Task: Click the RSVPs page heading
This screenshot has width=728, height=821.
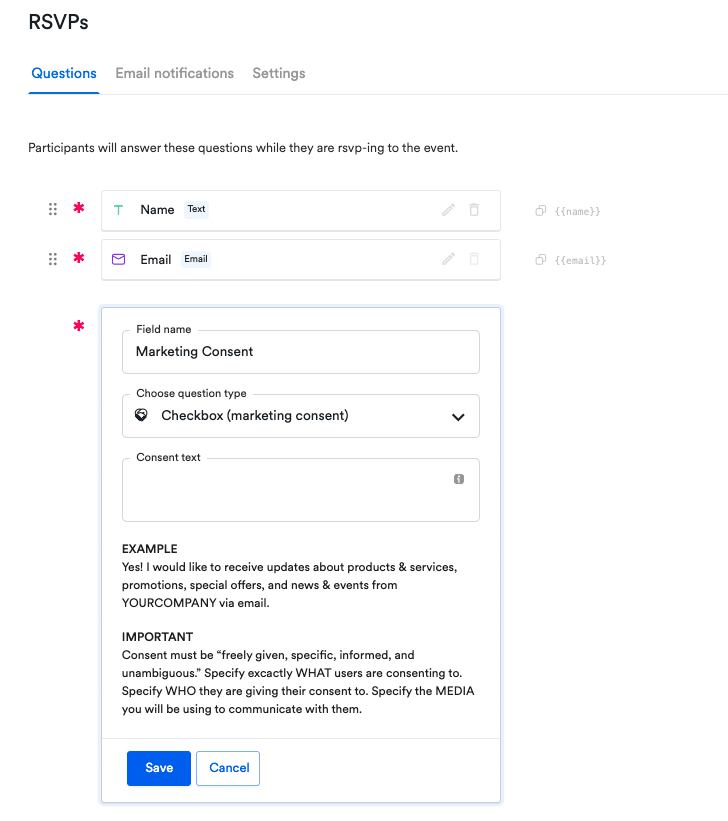Action: pos(58,22)
